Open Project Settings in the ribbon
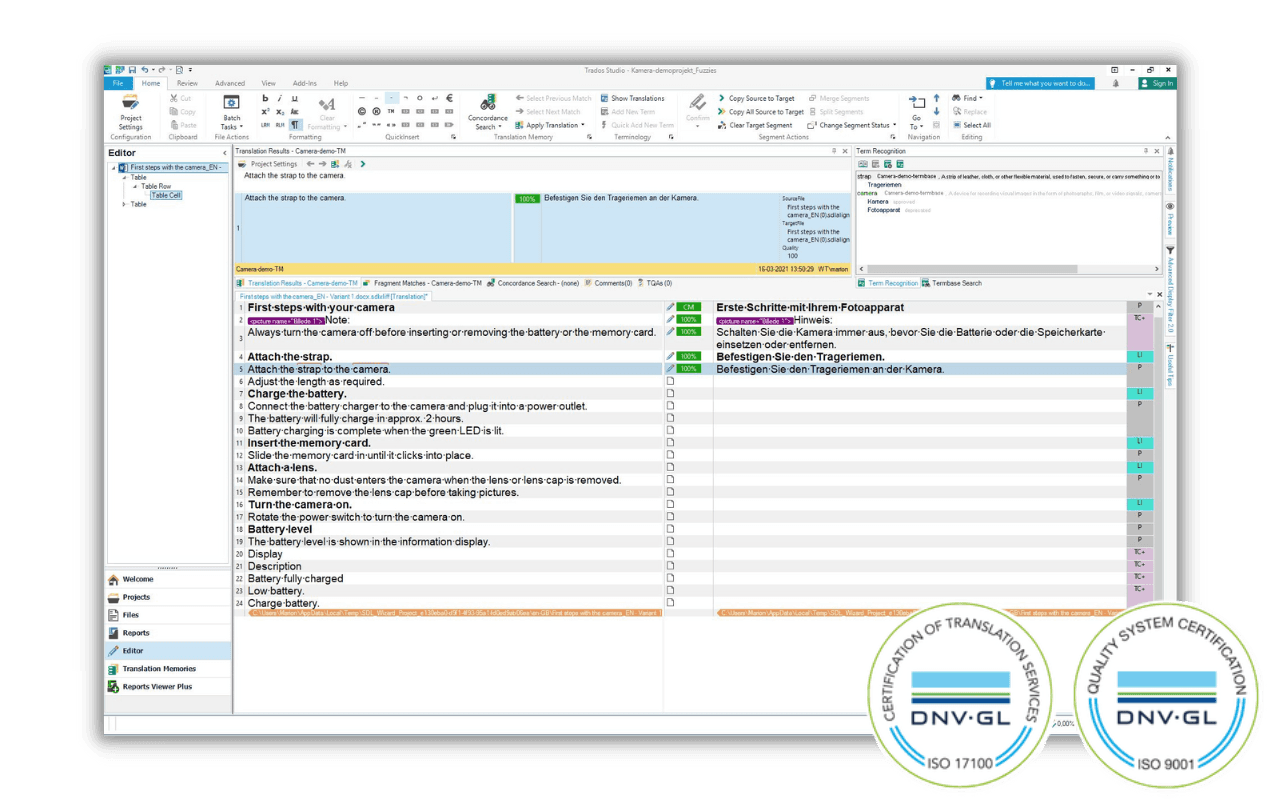This screenshot has height=800, width=1280. 130,112
